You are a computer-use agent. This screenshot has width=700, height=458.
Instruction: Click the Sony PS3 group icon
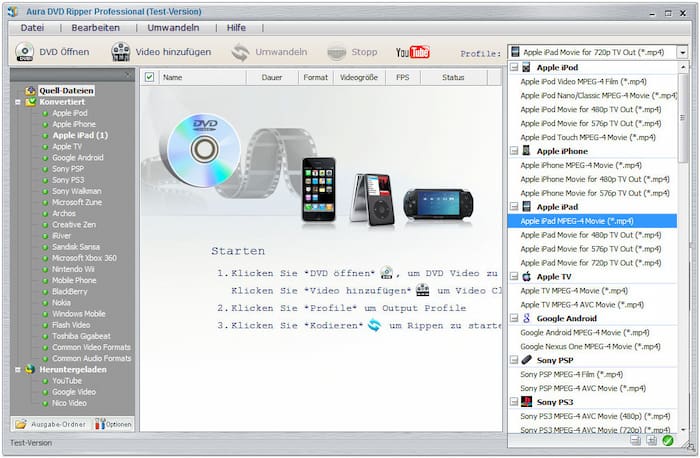(x=527, y=402)
